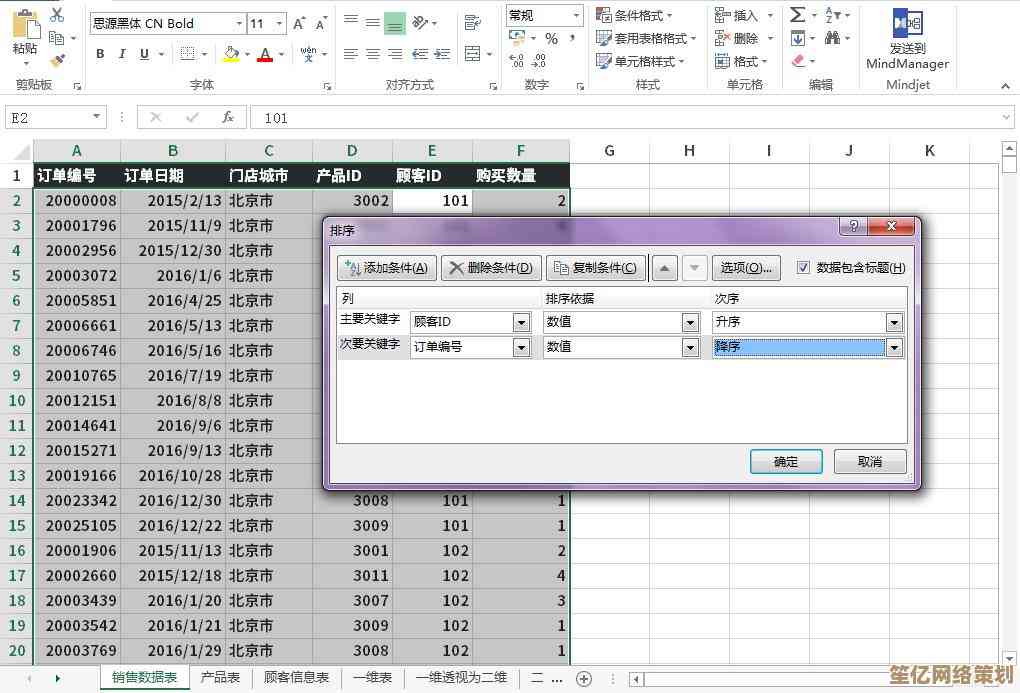Select the Format Painter brush icon
The image size is (1020, 693).
57,60
